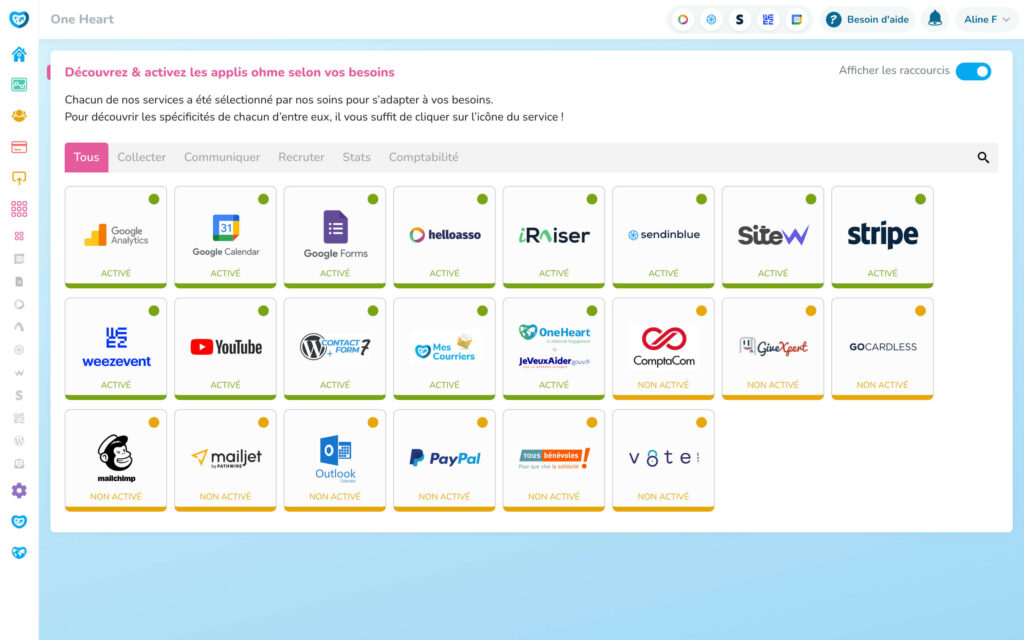Switch to the Collecter tab

coord(141,158)
